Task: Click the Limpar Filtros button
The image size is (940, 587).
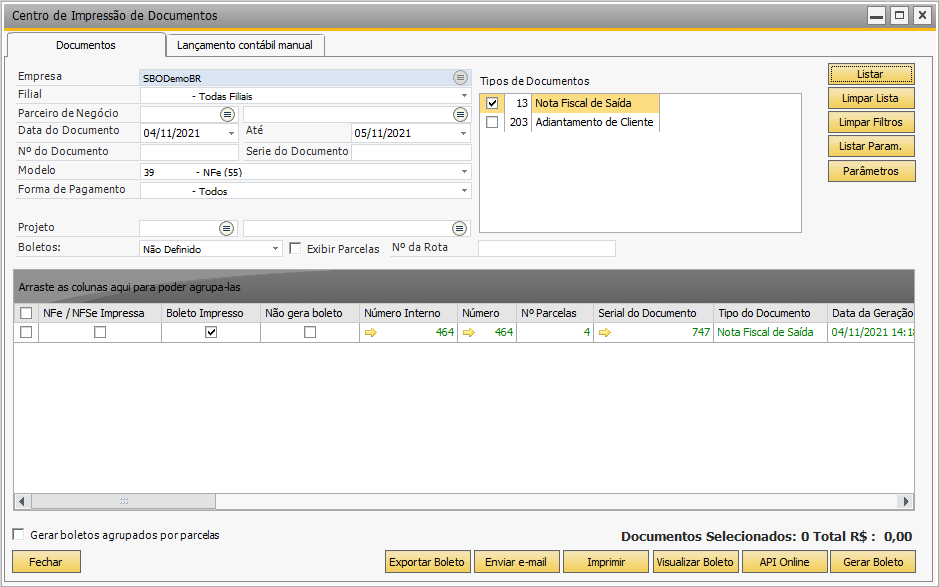Action: coord(871,122)
